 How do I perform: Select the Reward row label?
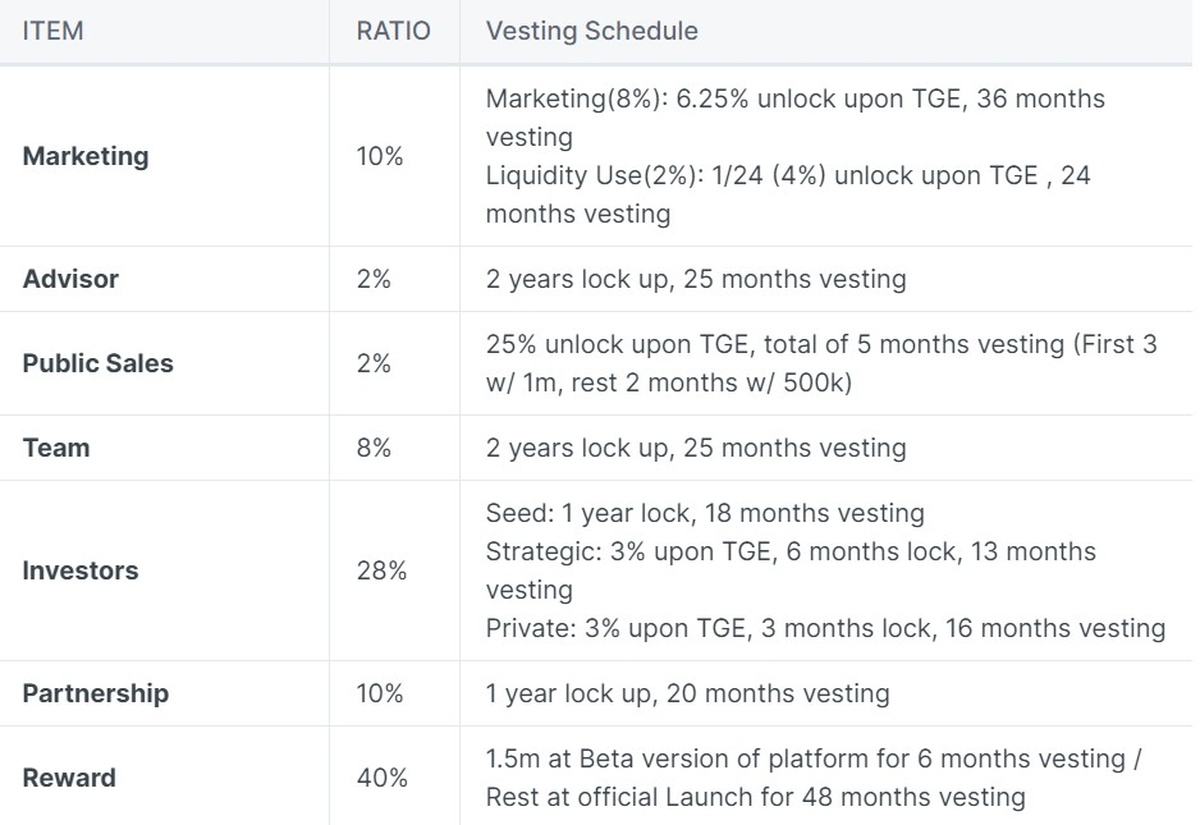[x=69, y=778]
